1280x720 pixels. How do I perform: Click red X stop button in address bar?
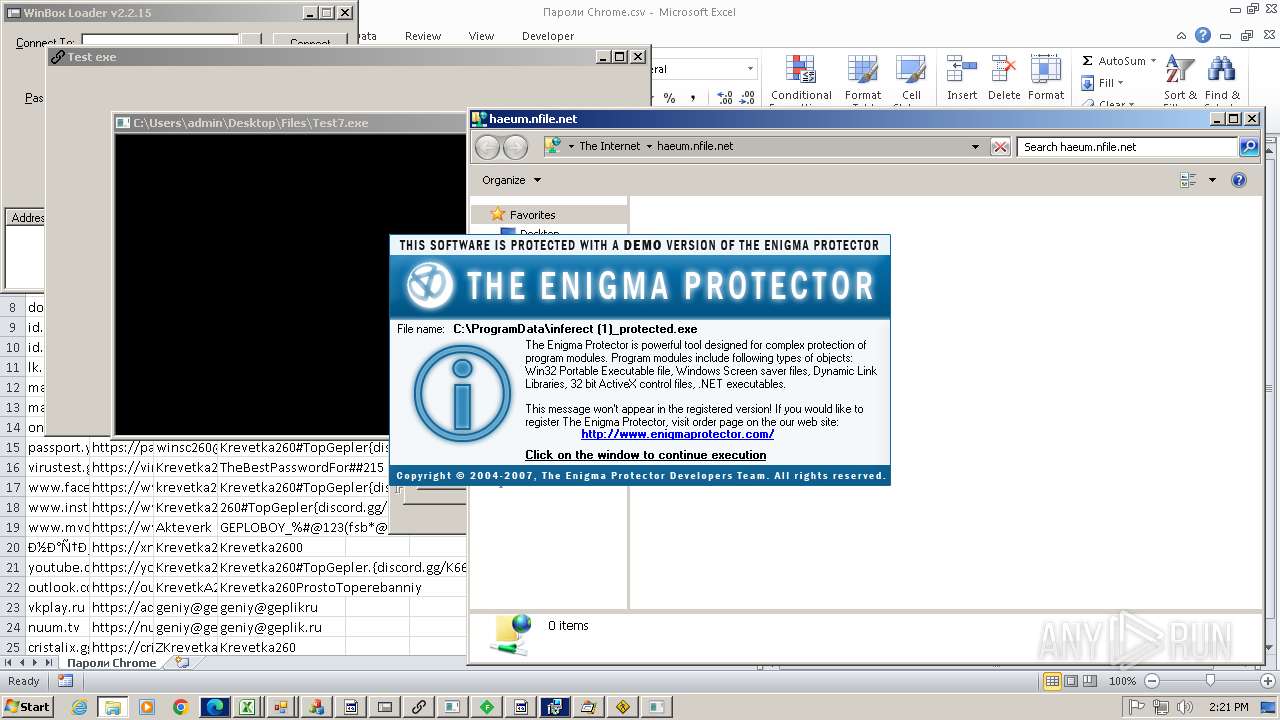pos(1000,147)
